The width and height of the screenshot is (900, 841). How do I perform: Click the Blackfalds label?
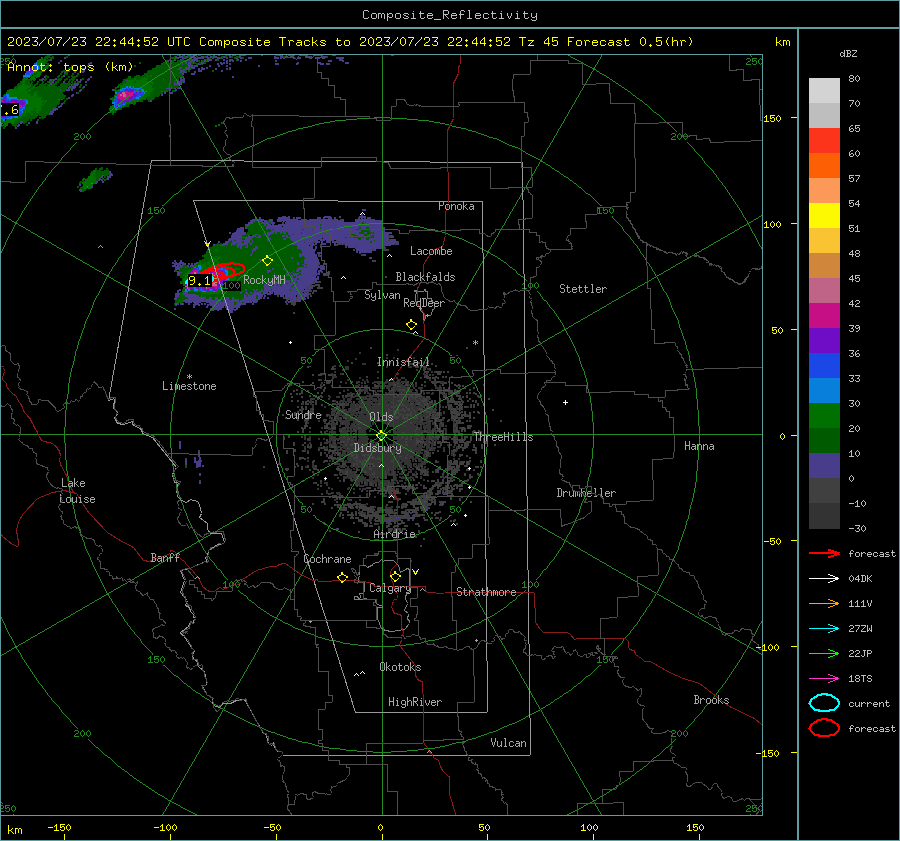(425, 277)
